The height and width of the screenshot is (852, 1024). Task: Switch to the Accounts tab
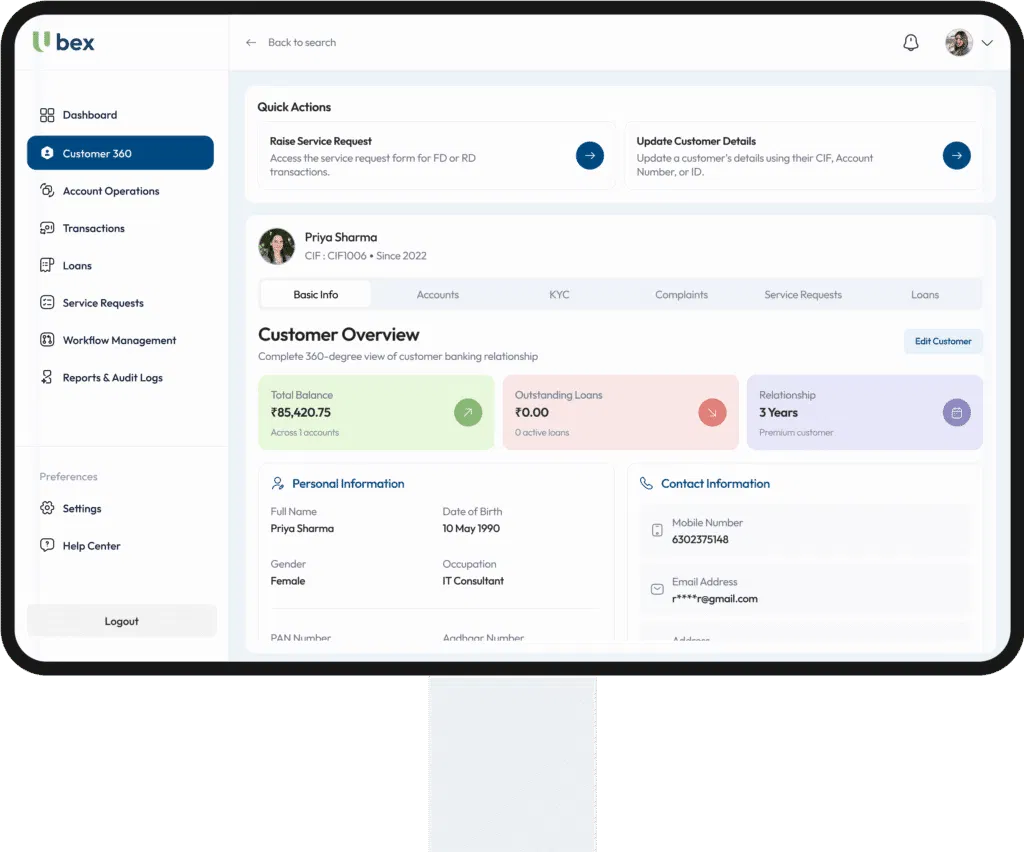coord(437,295)
